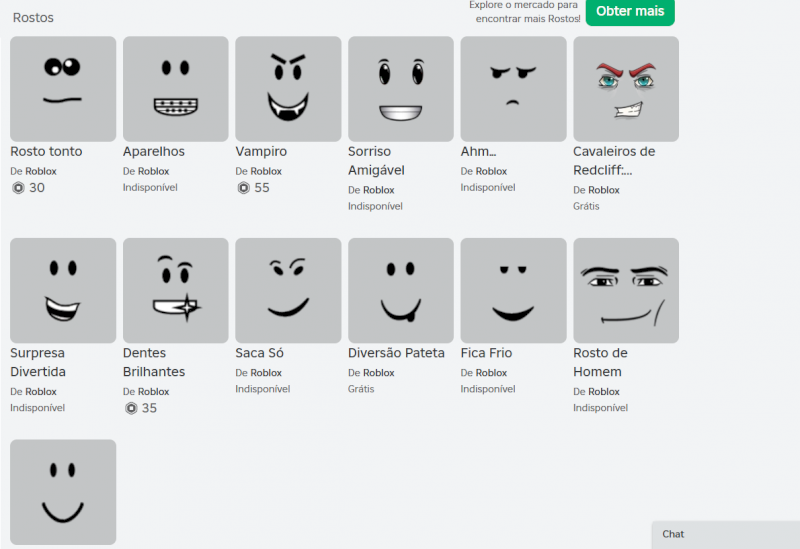This screenshot has height=549, width=800.
Task: Click the Obter mais button
Action: point(630,11)
